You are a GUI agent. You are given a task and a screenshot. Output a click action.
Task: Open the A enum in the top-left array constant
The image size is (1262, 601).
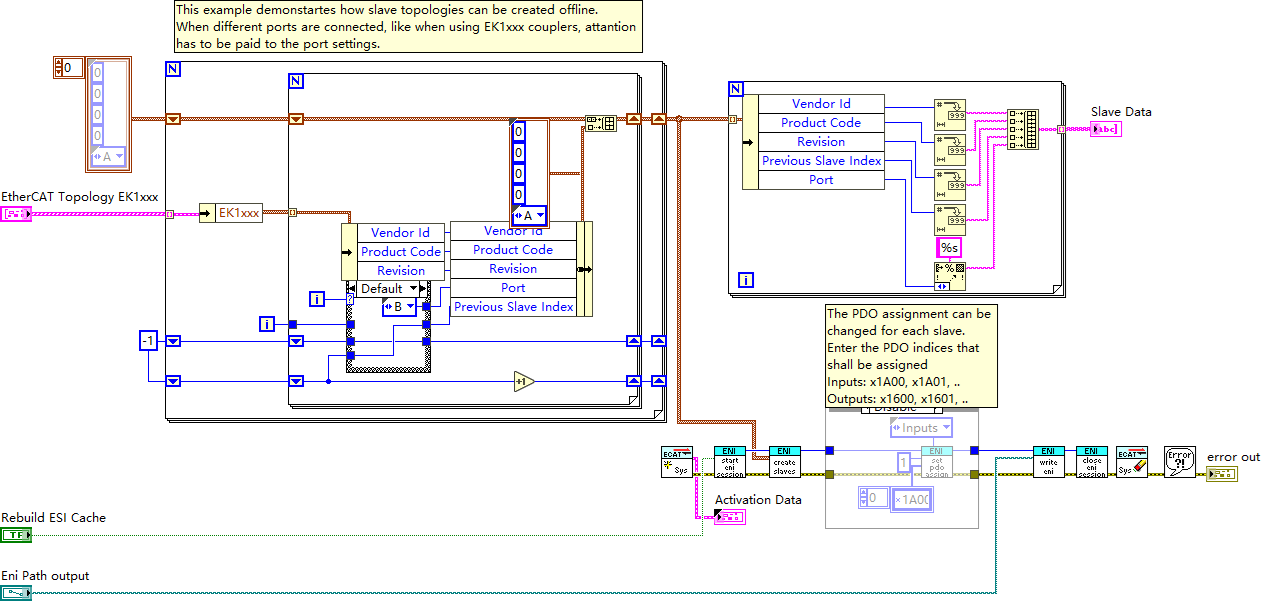click(x=108, y=157)
